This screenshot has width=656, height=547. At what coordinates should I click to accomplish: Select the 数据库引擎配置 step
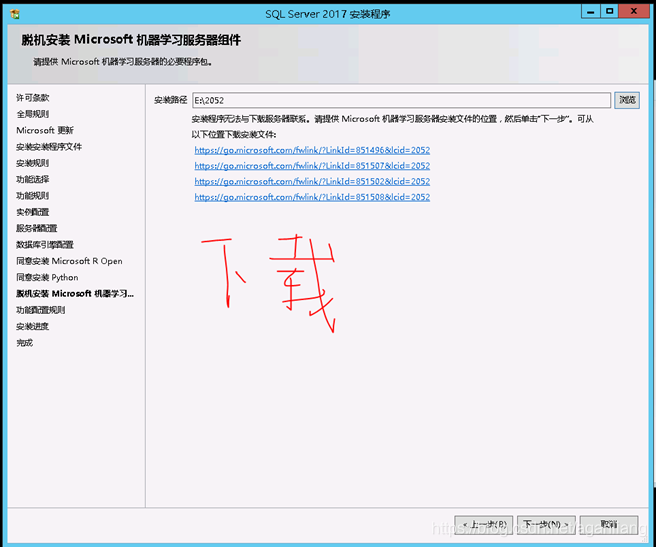click(x=45, y=244)
